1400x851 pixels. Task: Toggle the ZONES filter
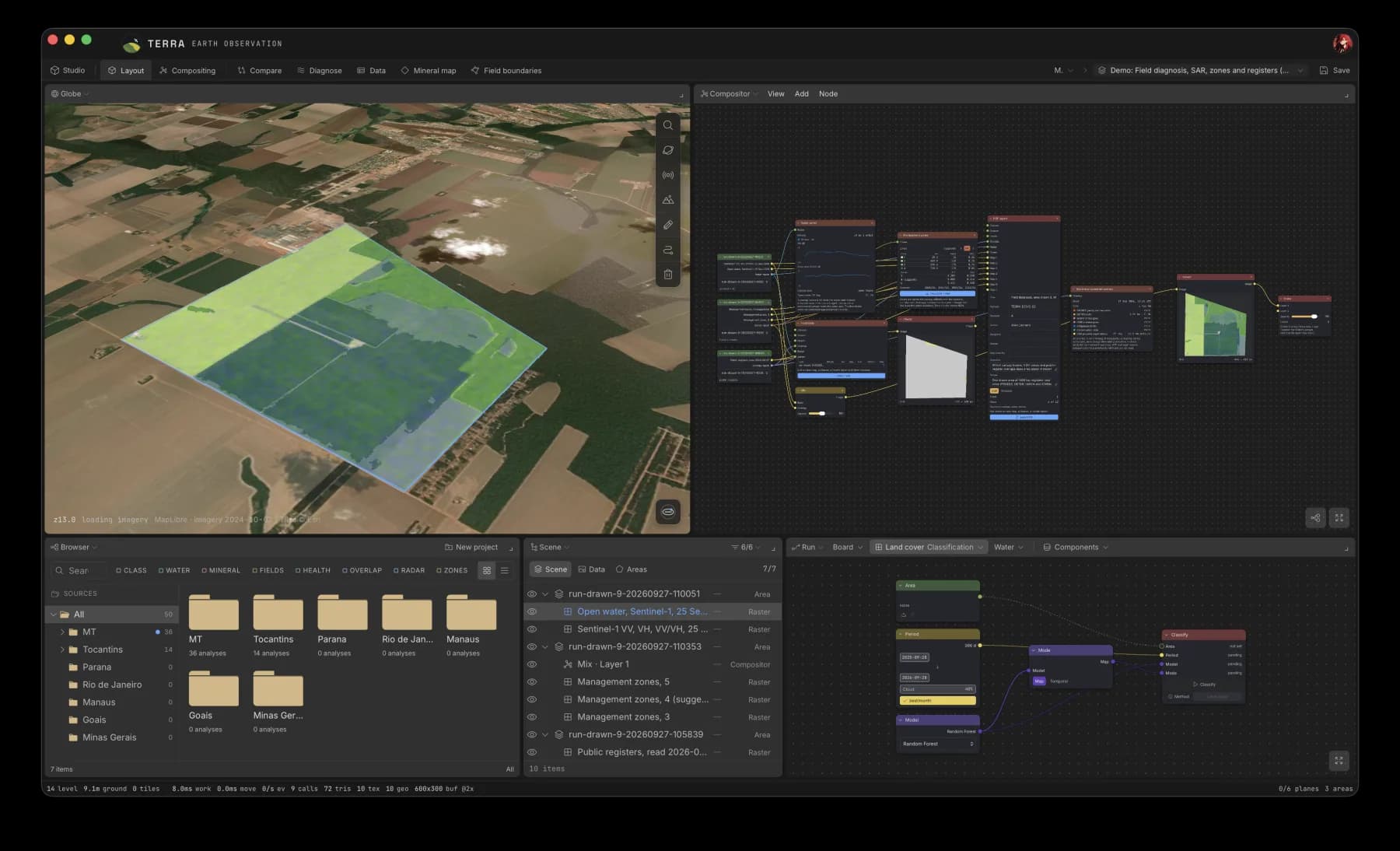coord(452,570)
